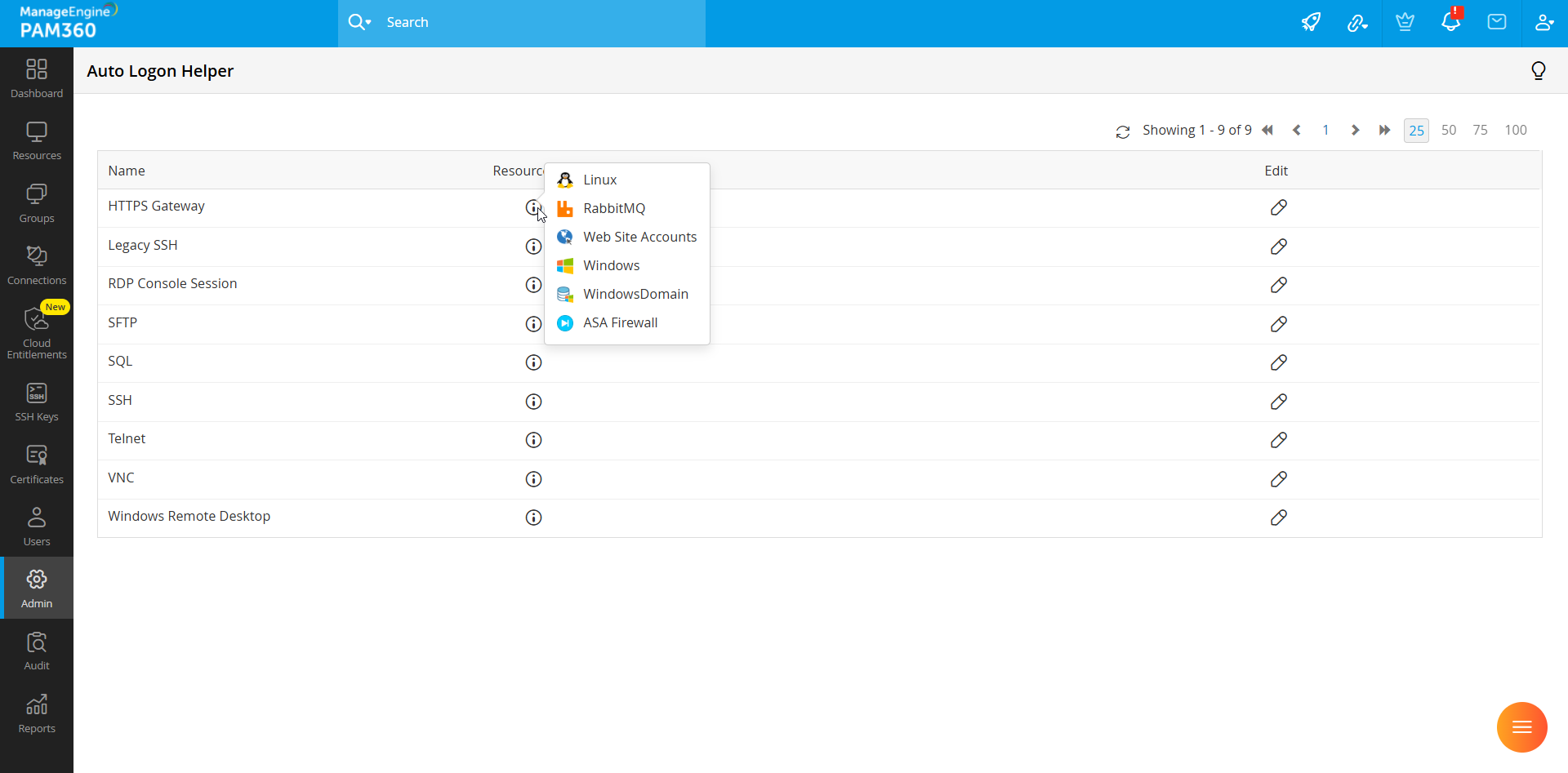Open the Reports sidebar section
This screenshot has width=1568, height=773.
37,713
